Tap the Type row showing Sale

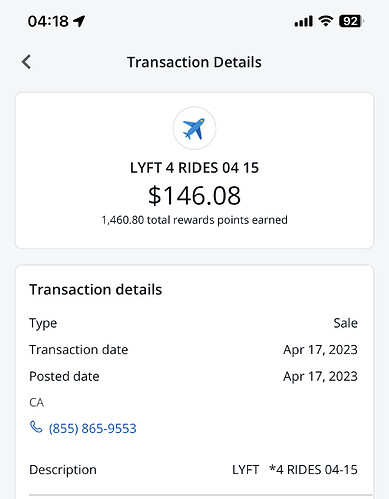click(x=193, y=323)
